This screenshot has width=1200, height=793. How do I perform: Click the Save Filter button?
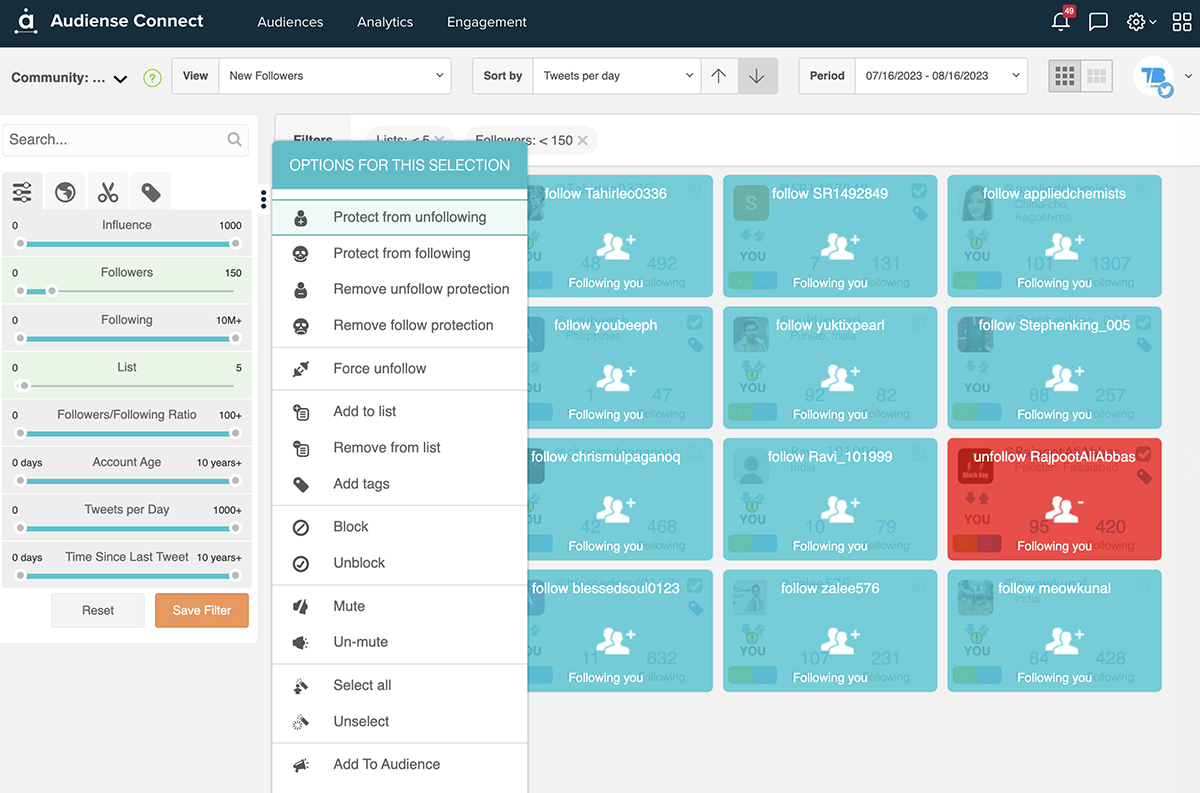click(202, 610)
